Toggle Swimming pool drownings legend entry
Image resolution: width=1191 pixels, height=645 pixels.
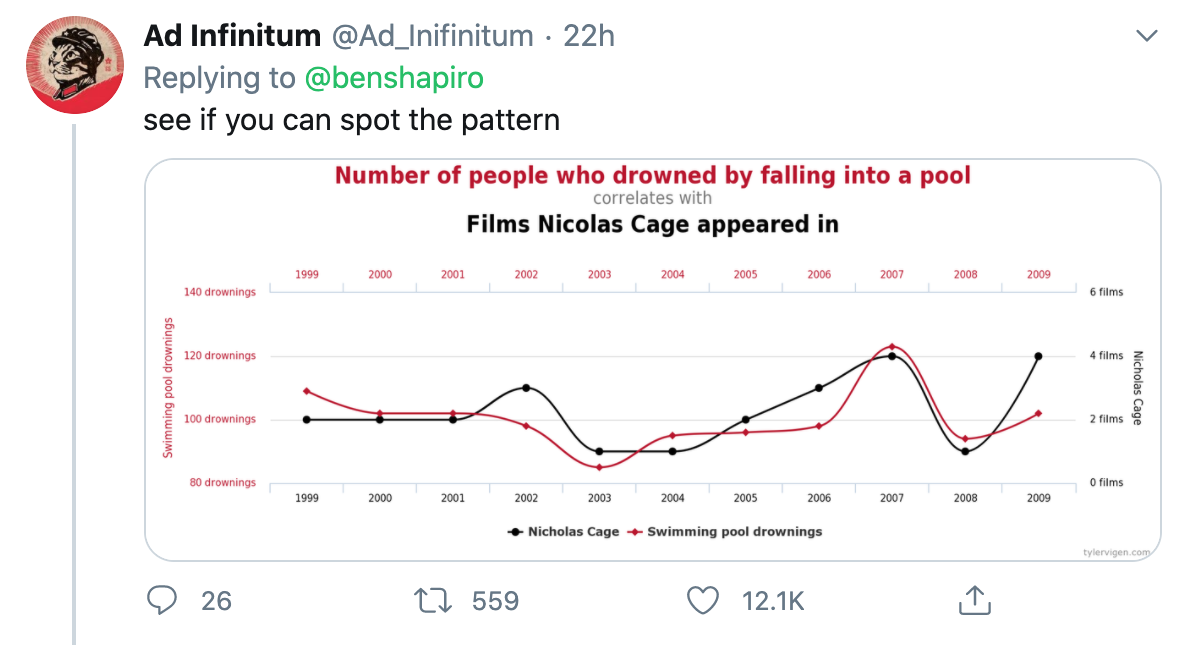pyautogui.click(x=725, y=532)
